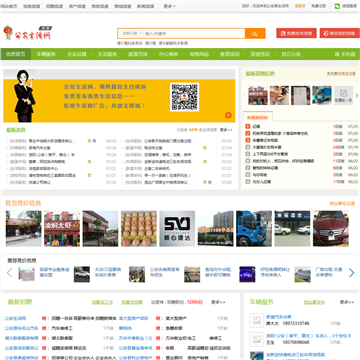Open the 车辆服务 tab in green navigation
The width and height of the screenshot is (360, 360).
(46, 54)
